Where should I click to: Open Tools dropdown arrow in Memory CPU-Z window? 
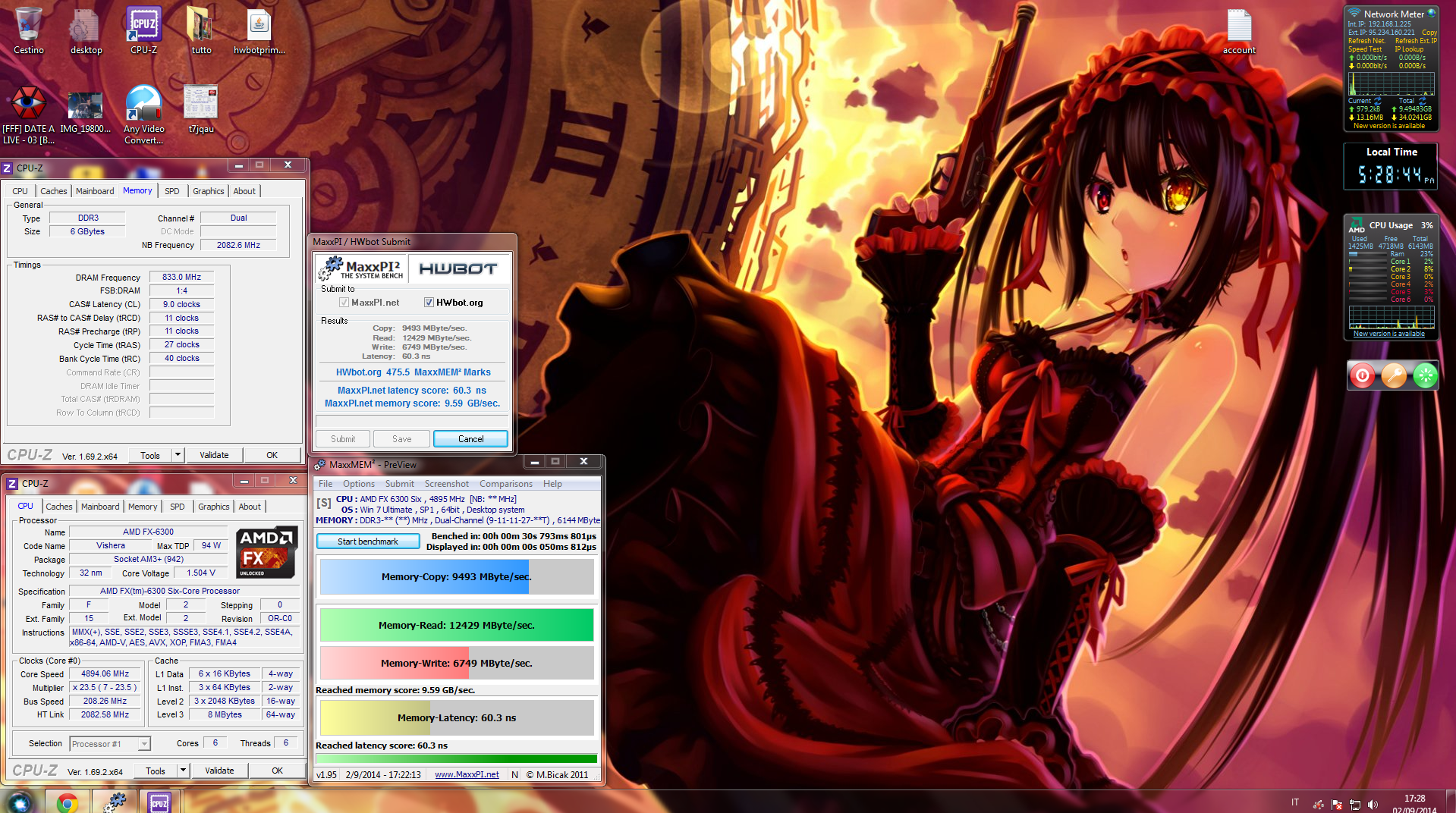[178, 455]
